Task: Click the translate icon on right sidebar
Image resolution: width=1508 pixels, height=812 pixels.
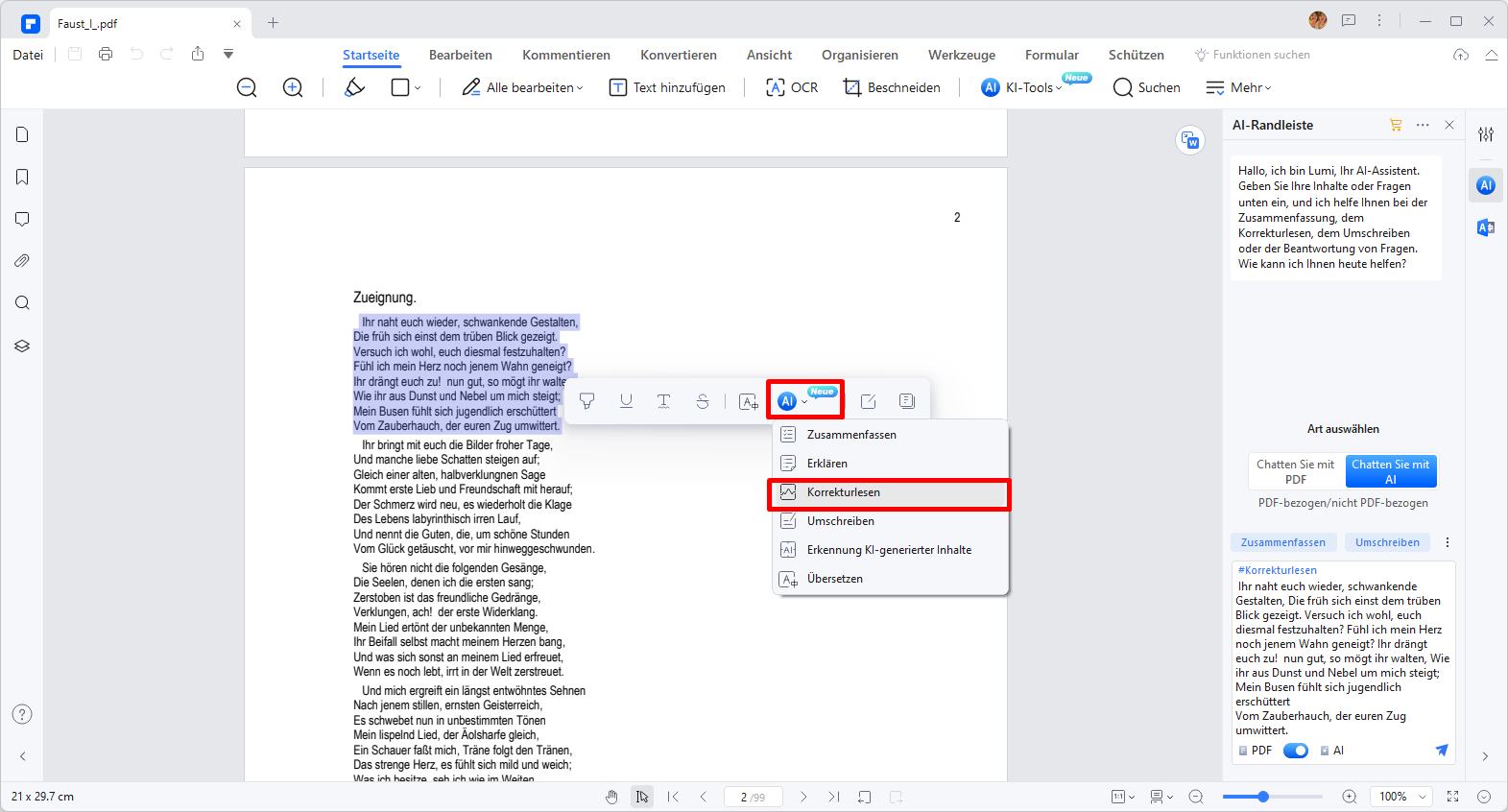Action: [1486, 227]
